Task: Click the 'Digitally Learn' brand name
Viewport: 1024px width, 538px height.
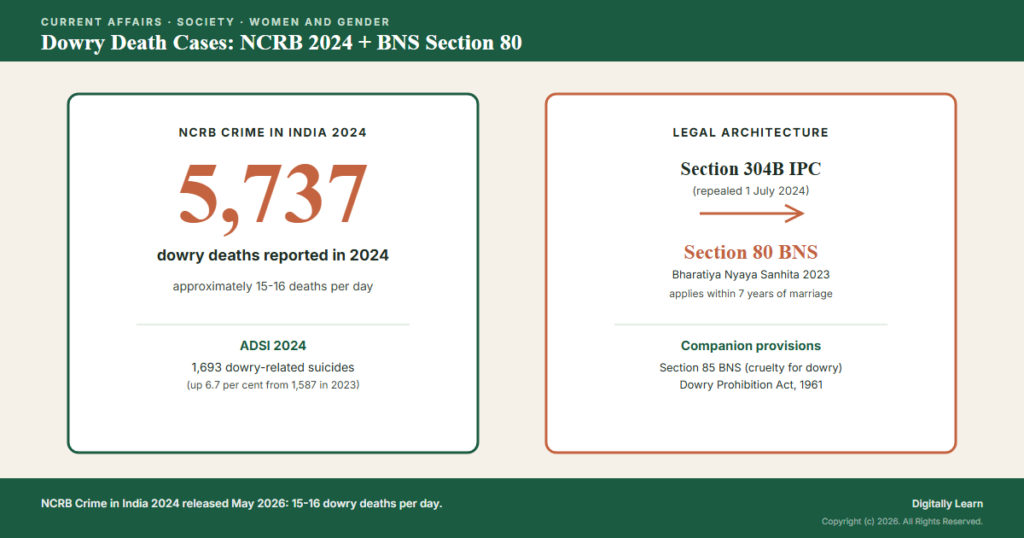Action: coord(948,503)
